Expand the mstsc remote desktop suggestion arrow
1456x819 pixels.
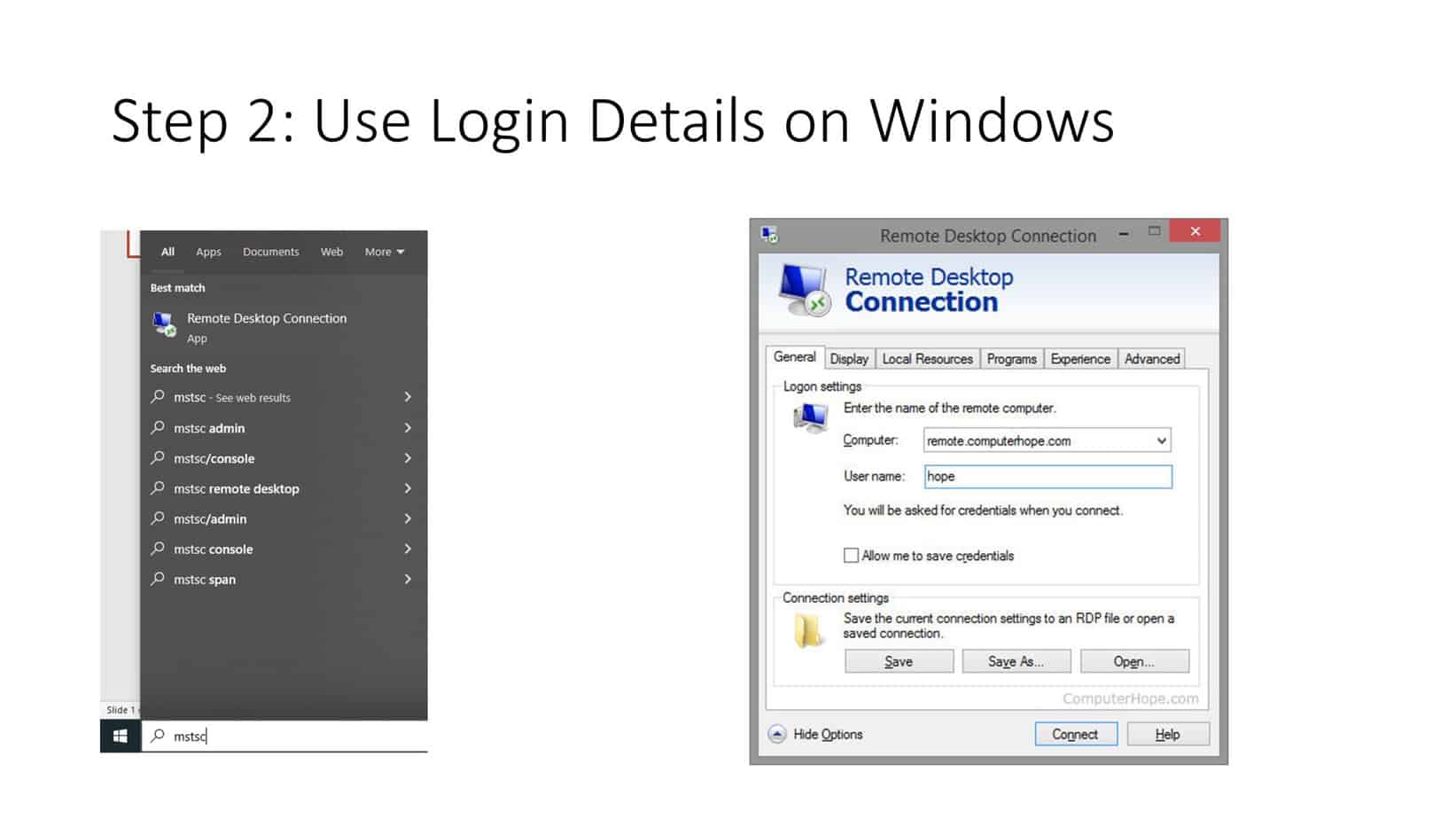(408, 489)
